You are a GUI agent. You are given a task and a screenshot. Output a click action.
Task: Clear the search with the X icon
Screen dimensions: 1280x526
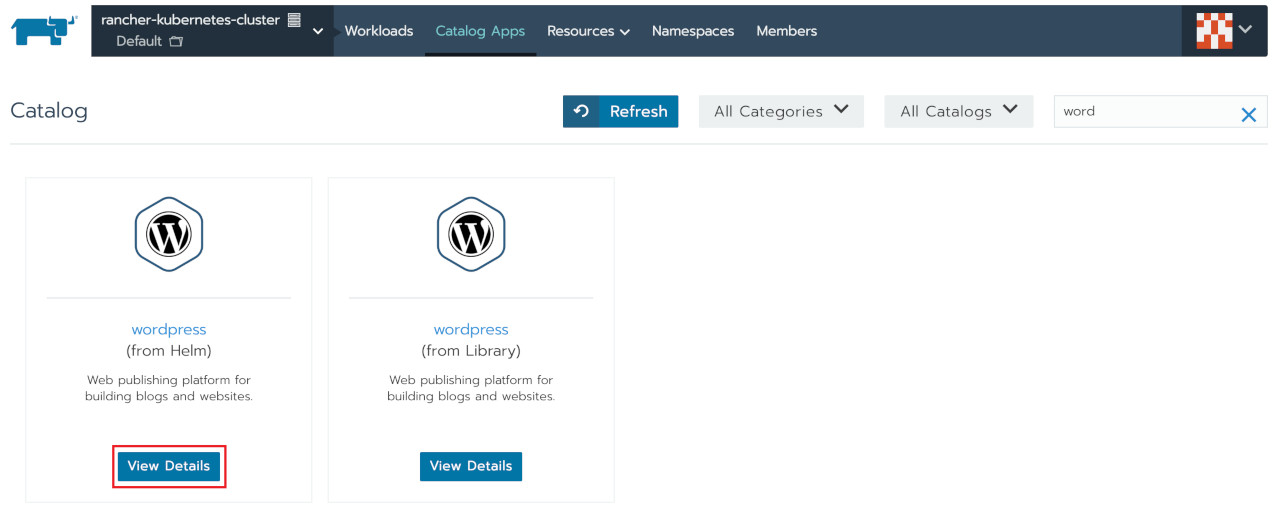coord(1248,114)
